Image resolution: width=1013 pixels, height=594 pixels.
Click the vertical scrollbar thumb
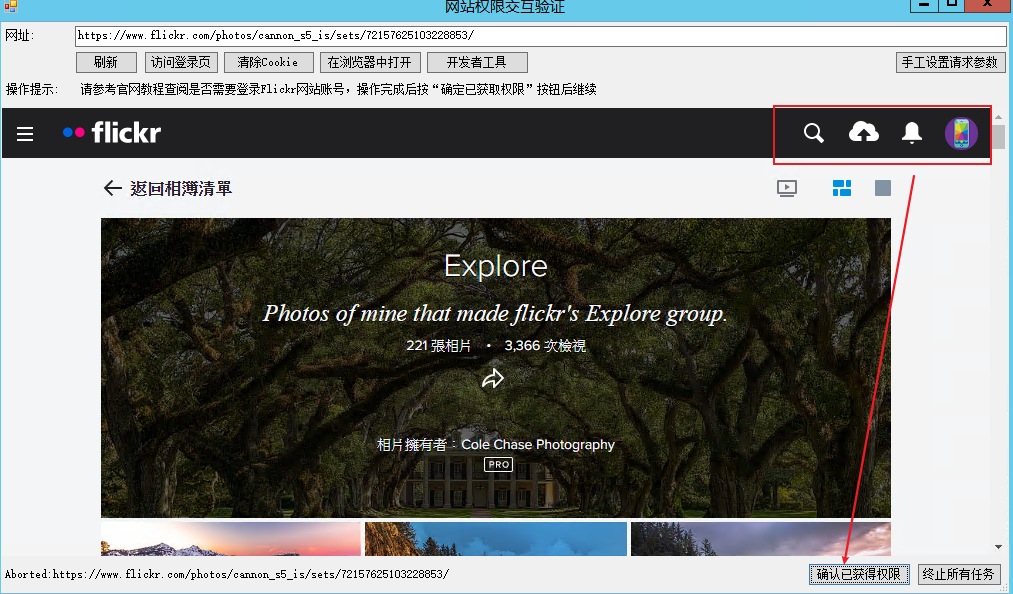(x=999, y=137)
